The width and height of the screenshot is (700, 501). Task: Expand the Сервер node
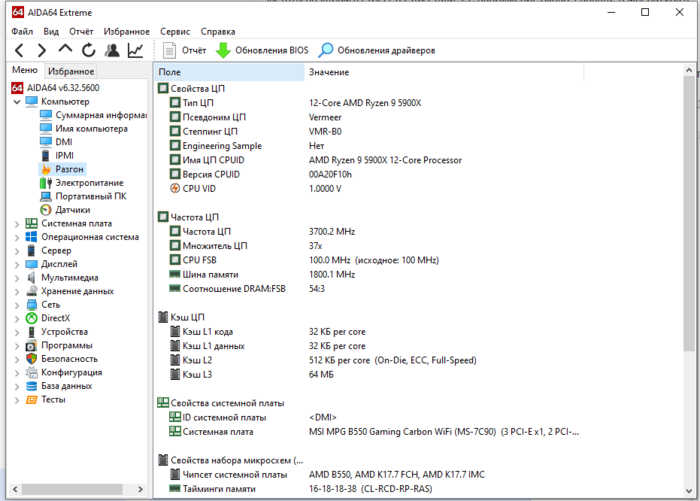click(17, 251)
